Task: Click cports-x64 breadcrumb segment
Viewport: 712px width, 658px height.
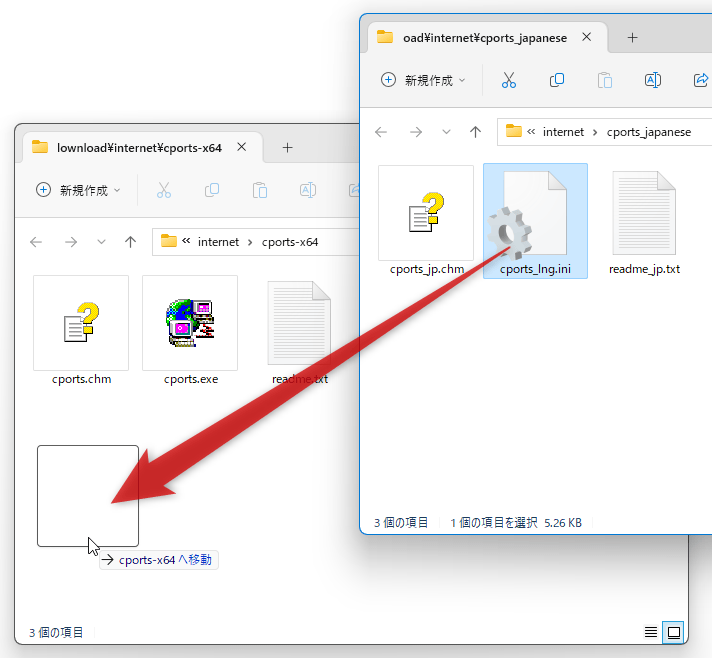Action: [x=290, y=242]
